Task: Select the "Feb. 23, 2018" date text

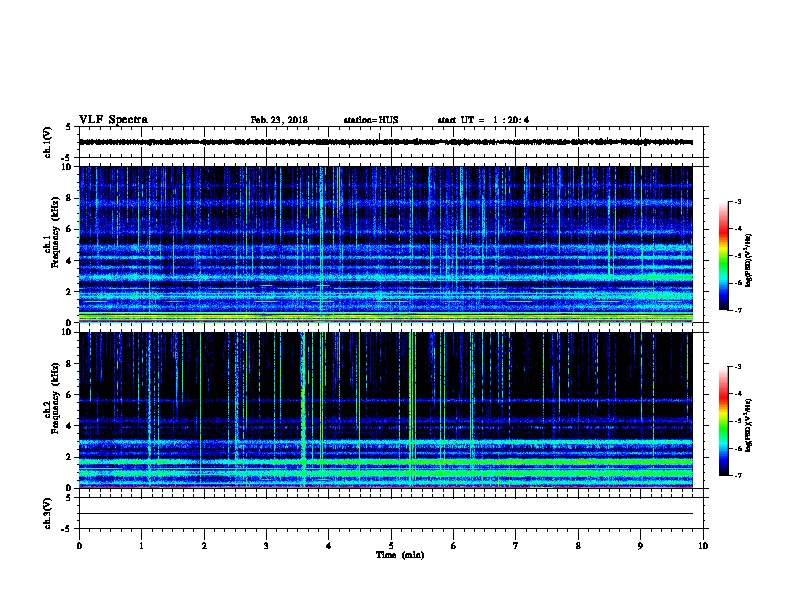Action: click(x=279, y=120)
